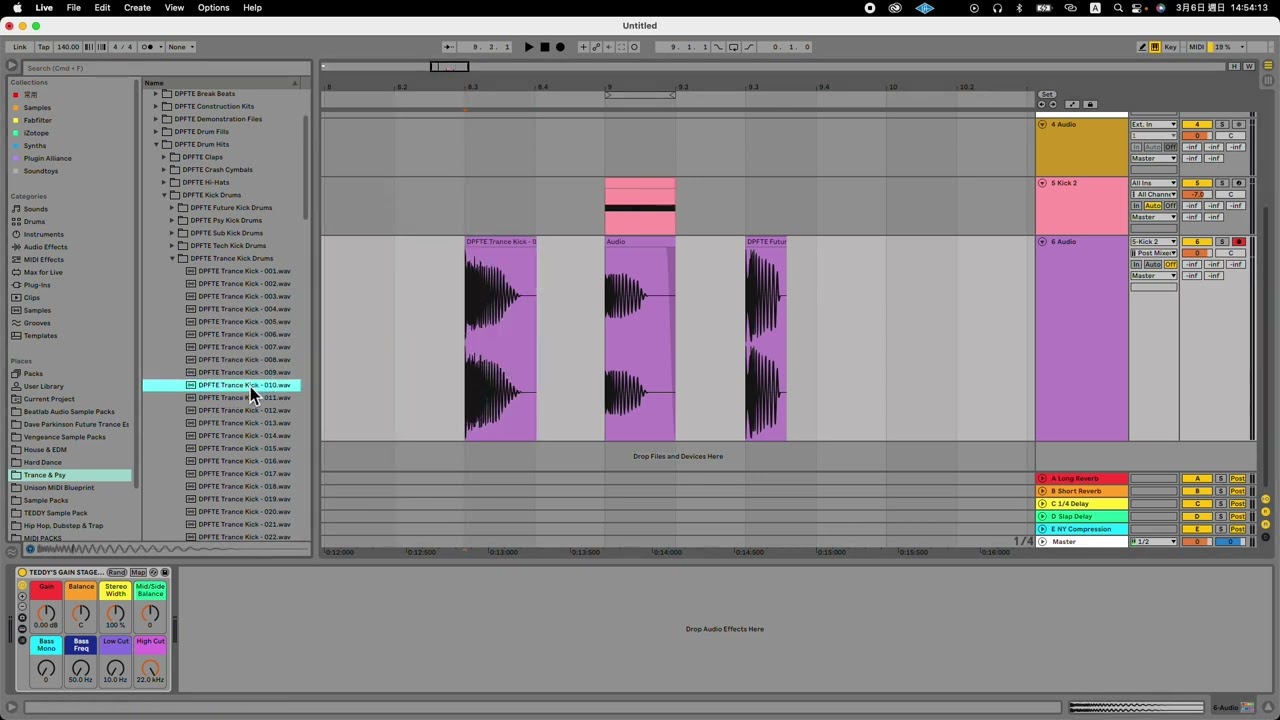Toggle the TEDDY'S GAIN STAGE device activator
This screenshot has width=1280, height=720.
tap(22, 573)
